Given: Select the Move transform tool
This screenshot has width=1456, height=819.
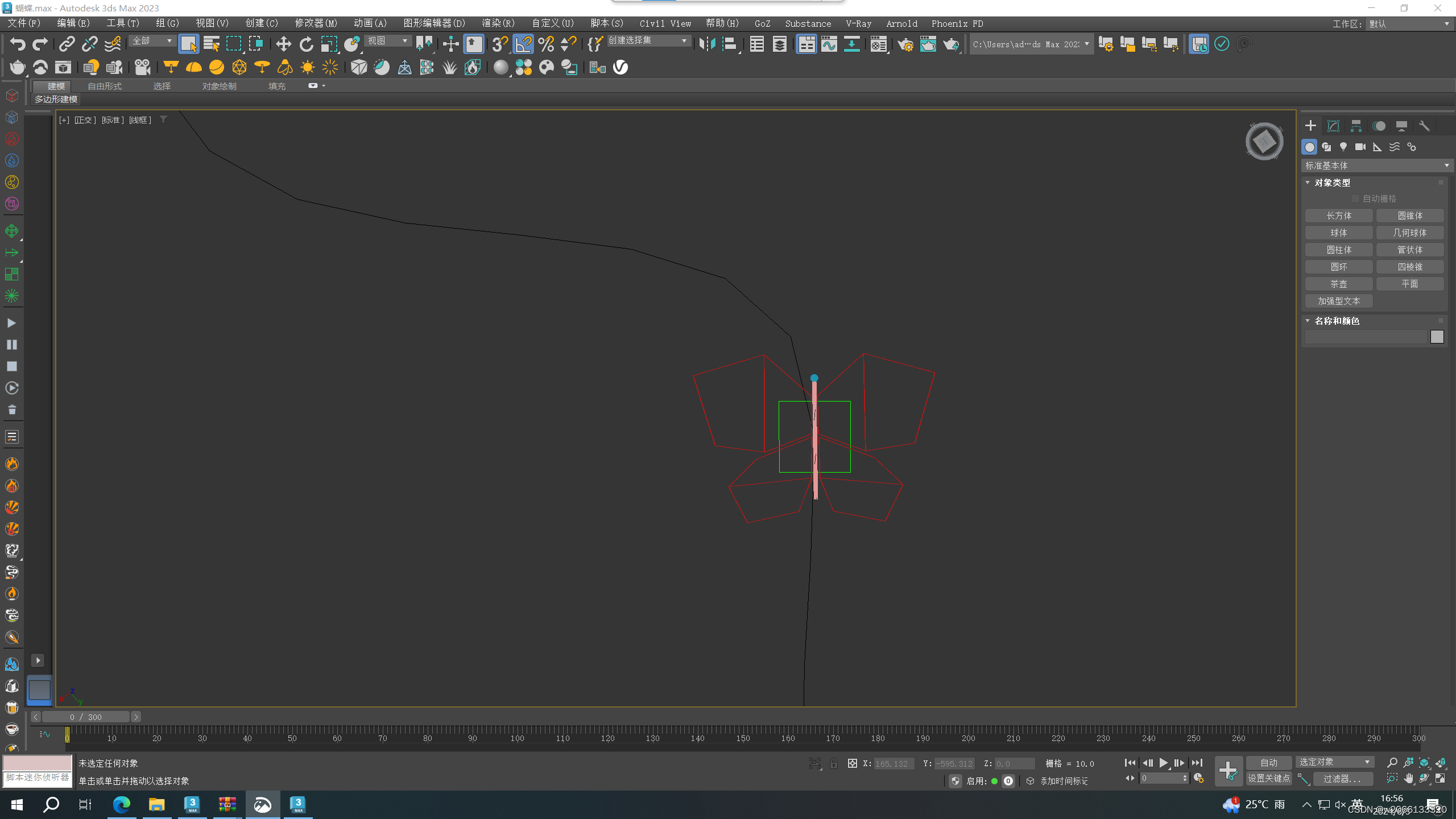Looking at the screenshot, I should point(283,44).
